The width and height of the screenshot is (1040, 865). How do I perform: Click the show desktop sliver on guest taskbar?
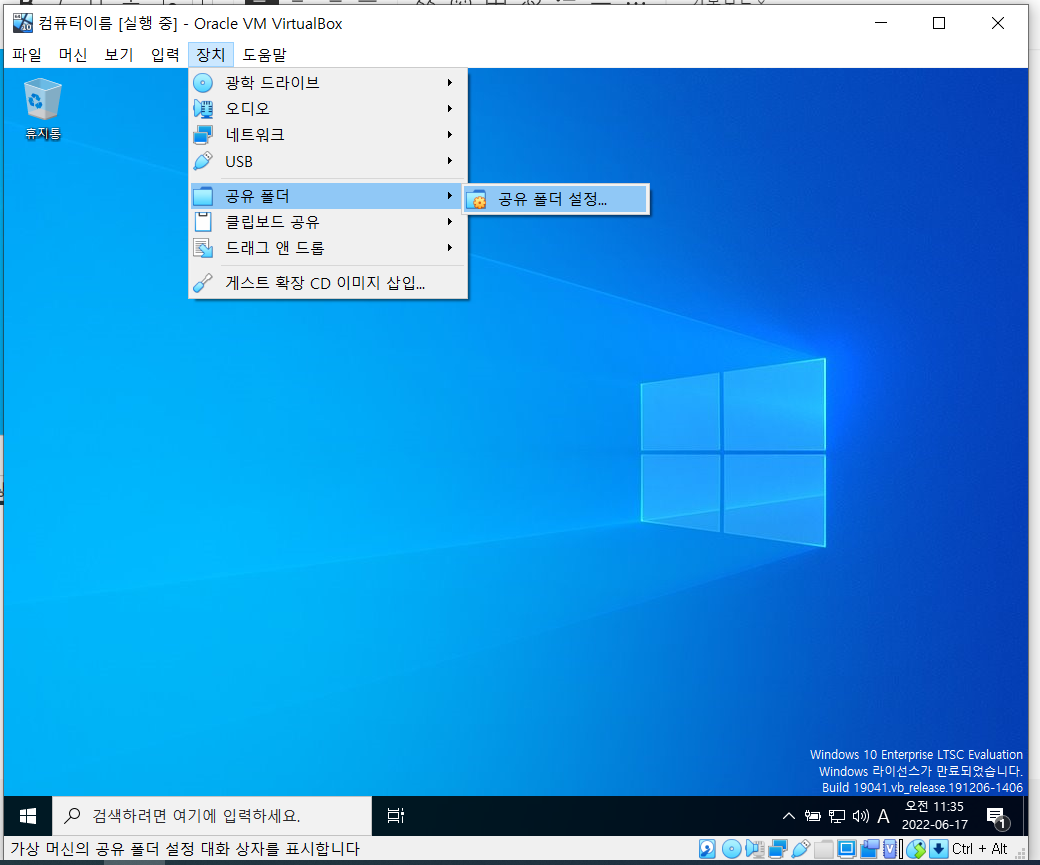(x=1025, y=816)
